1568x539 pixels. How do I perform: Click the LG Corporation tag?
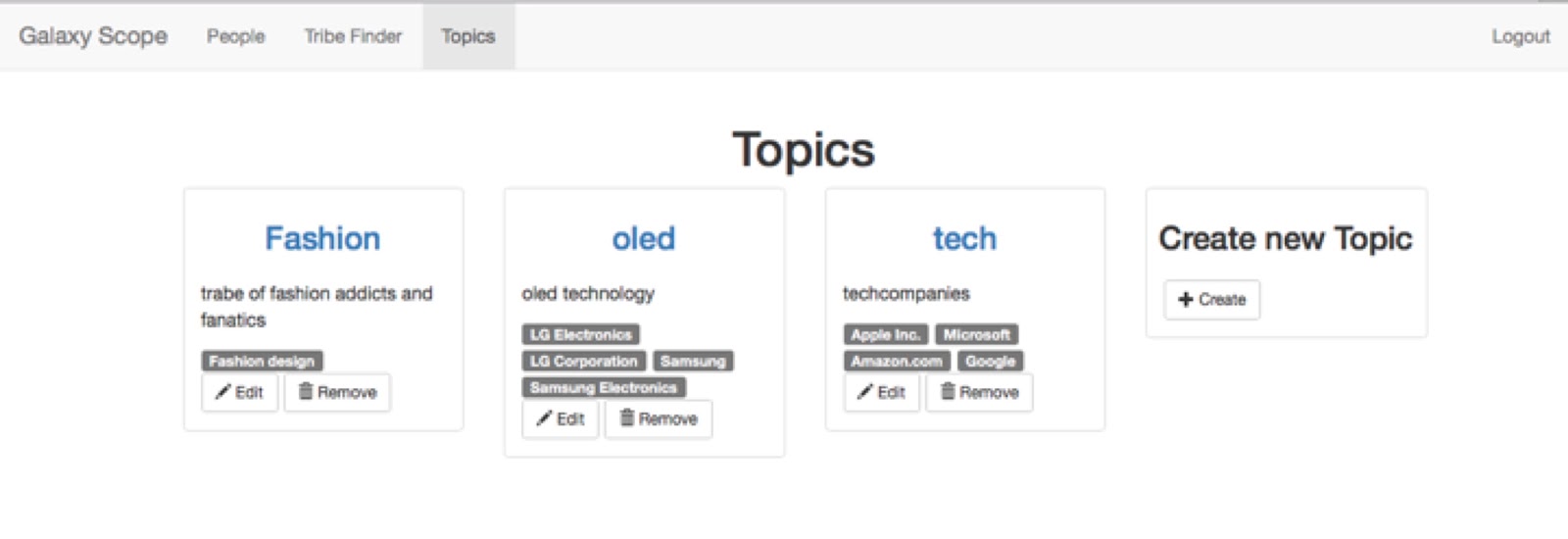[x=583, y=361]
